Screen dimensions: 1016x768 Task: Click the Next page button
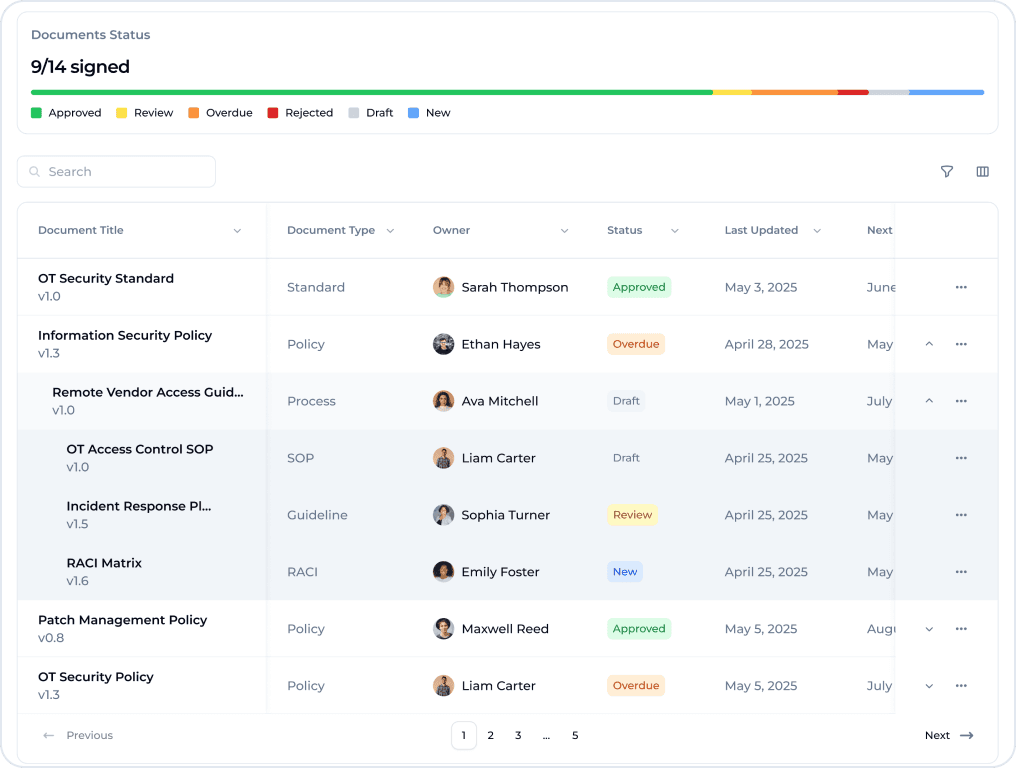948,736
